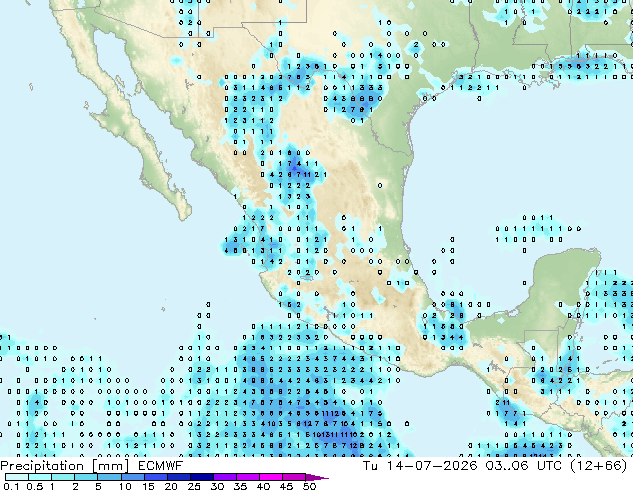Viewport: 634px width, 490px height.
Task: Click the '45' legend scale label
Action: click(x=286, y=486)
